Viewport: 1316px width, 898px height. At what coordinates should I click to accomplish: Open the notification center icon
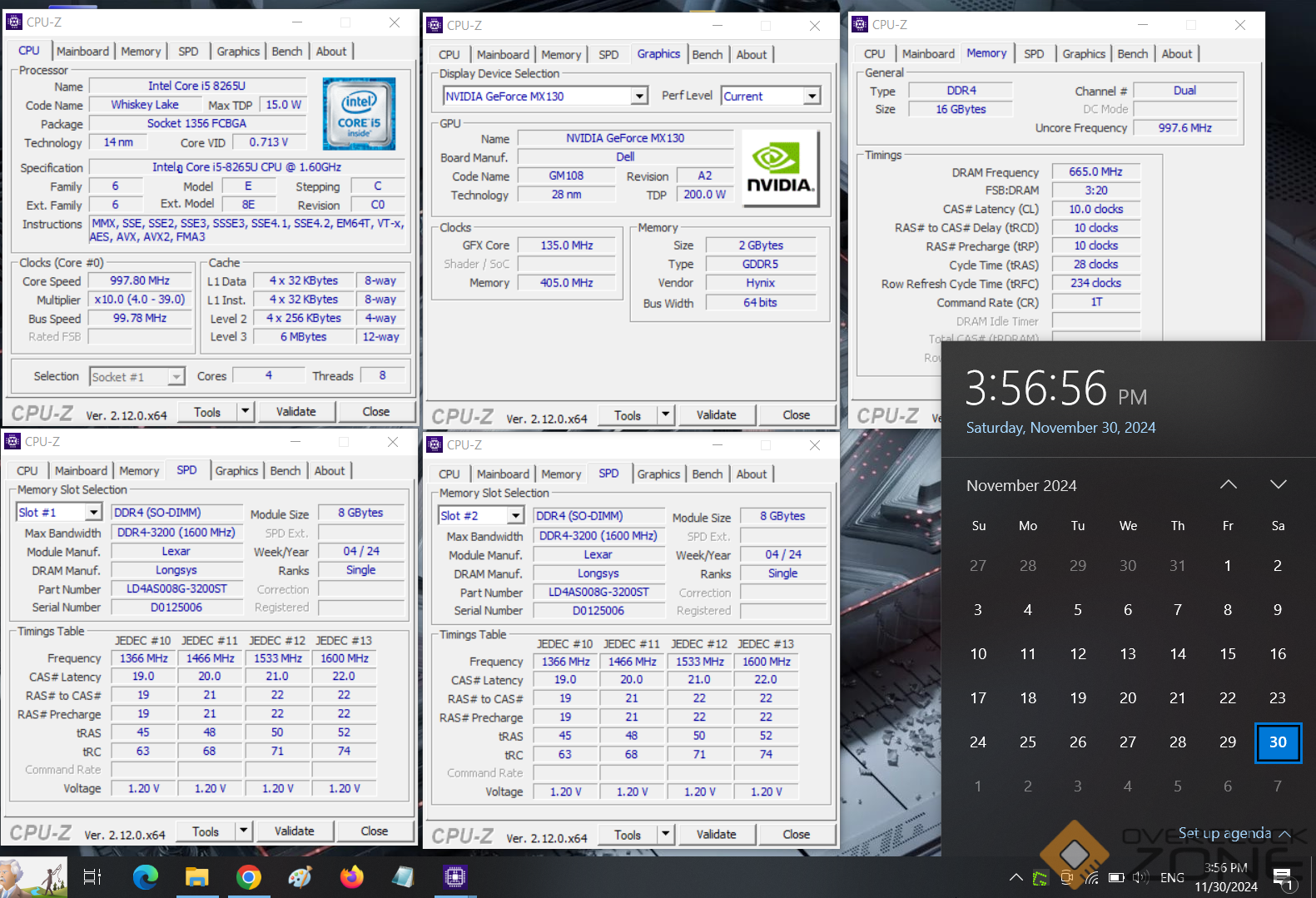click(1283, 877)
